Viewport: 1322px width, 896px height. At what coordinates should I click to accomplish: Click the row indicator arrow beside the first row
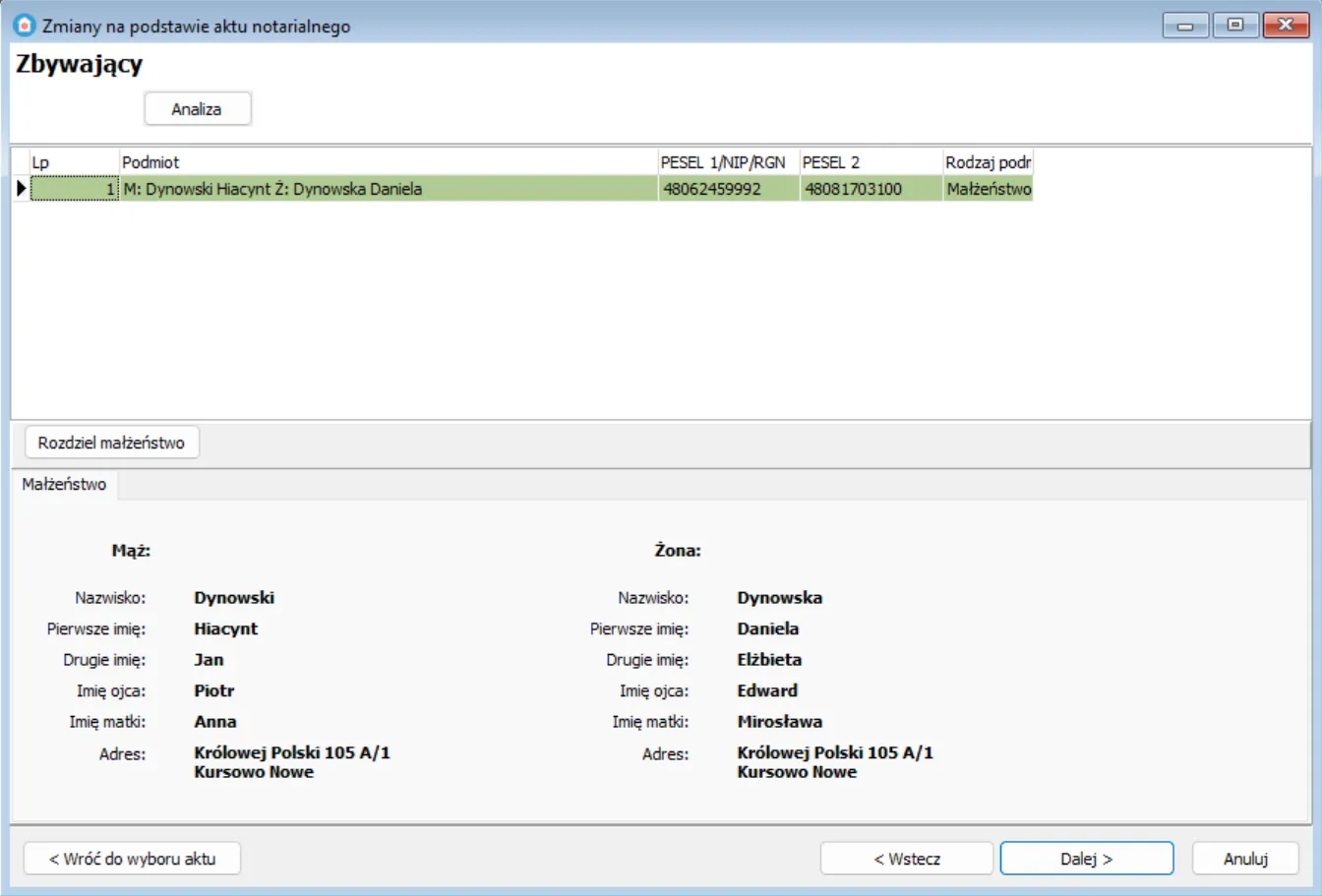click(x=21, y=189)
